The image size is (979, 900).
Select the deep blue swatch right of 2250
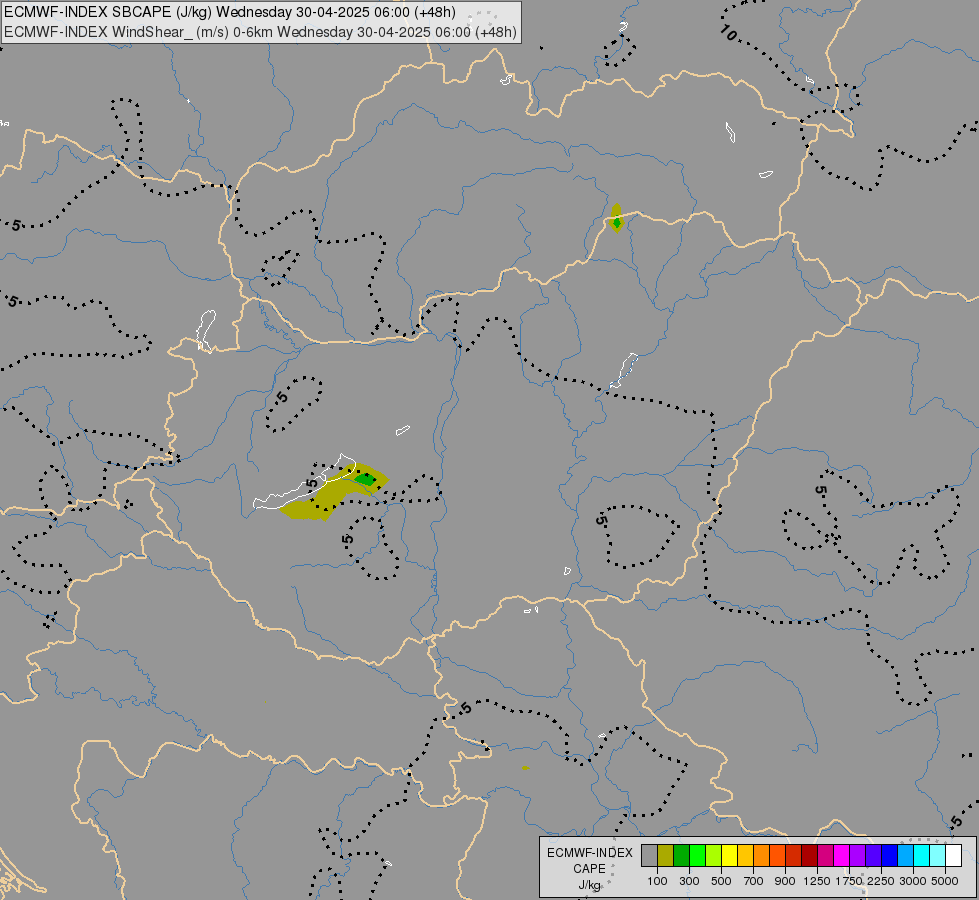(x=890, y=856)
